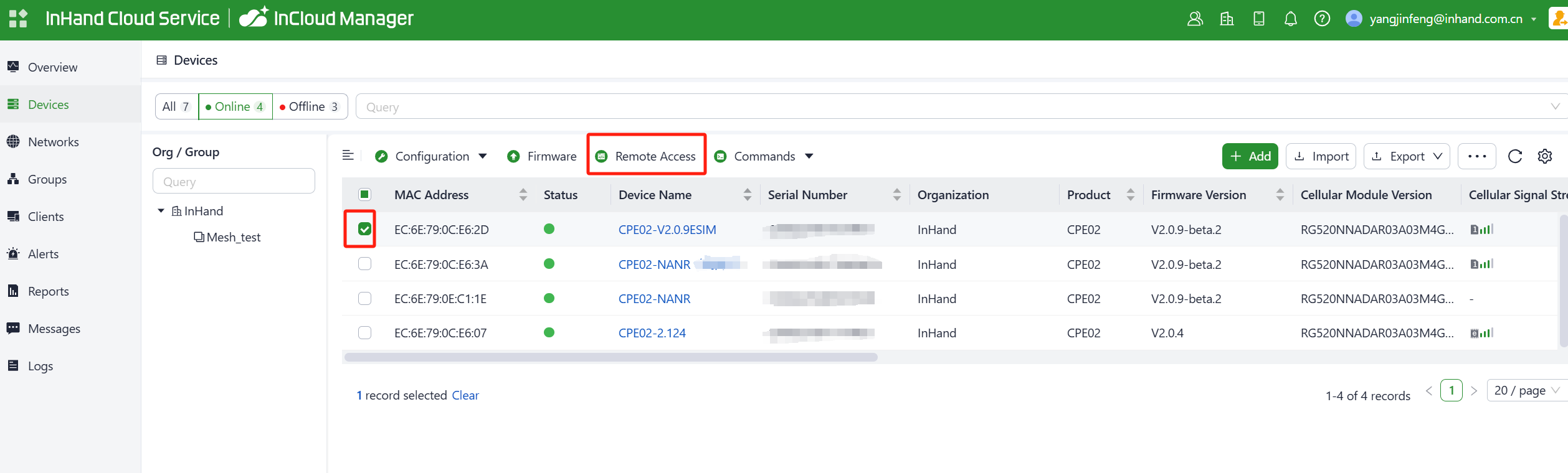Viewport: 1568px width, 473px height.
Task: Open the Export dropdown menu
Action: coord(1407,156)
